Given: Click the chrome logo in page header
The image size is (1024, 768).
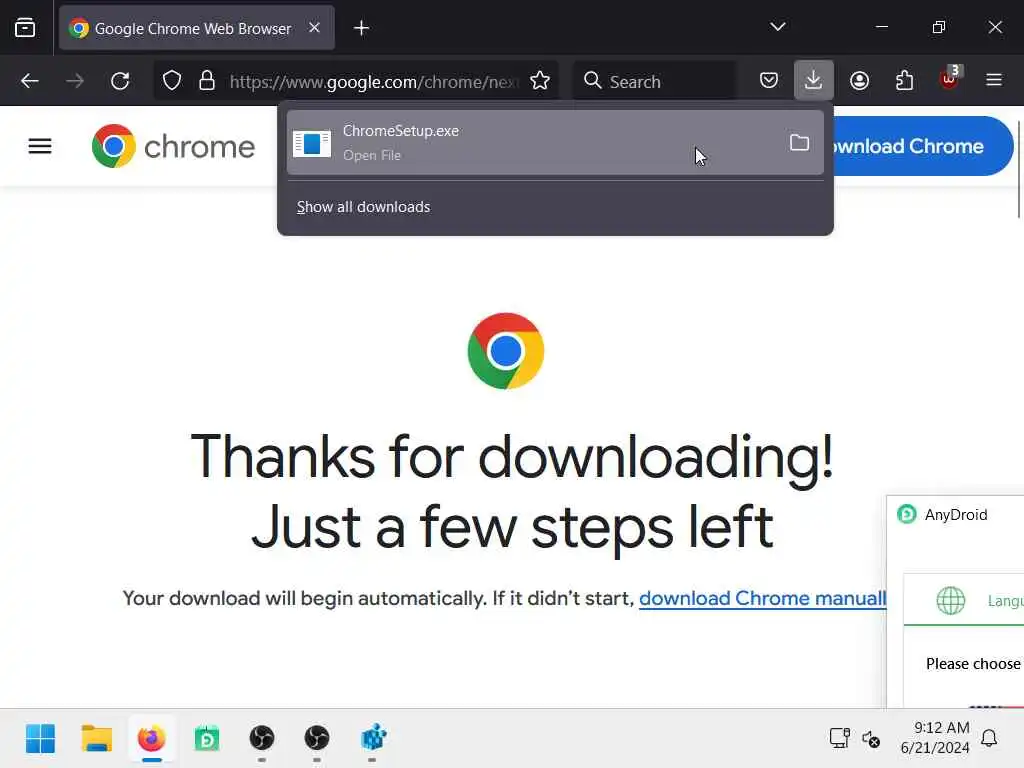Looking at the screenshot, I should tap(173, 146).
